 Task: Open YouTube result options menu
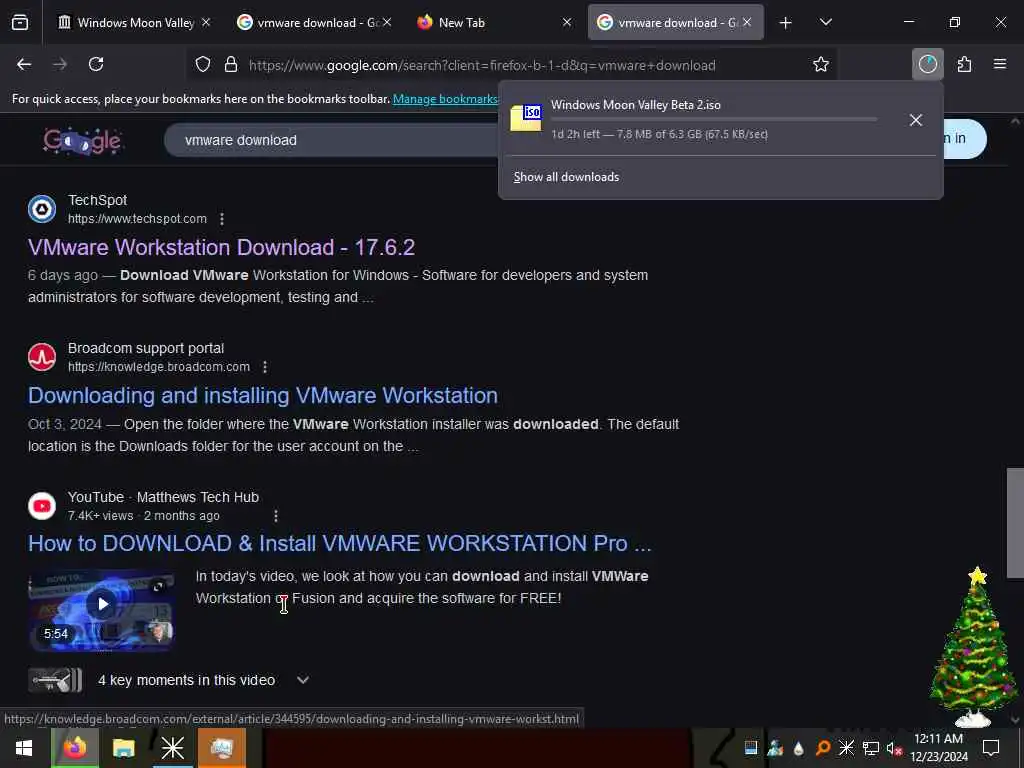click(276, 516)
